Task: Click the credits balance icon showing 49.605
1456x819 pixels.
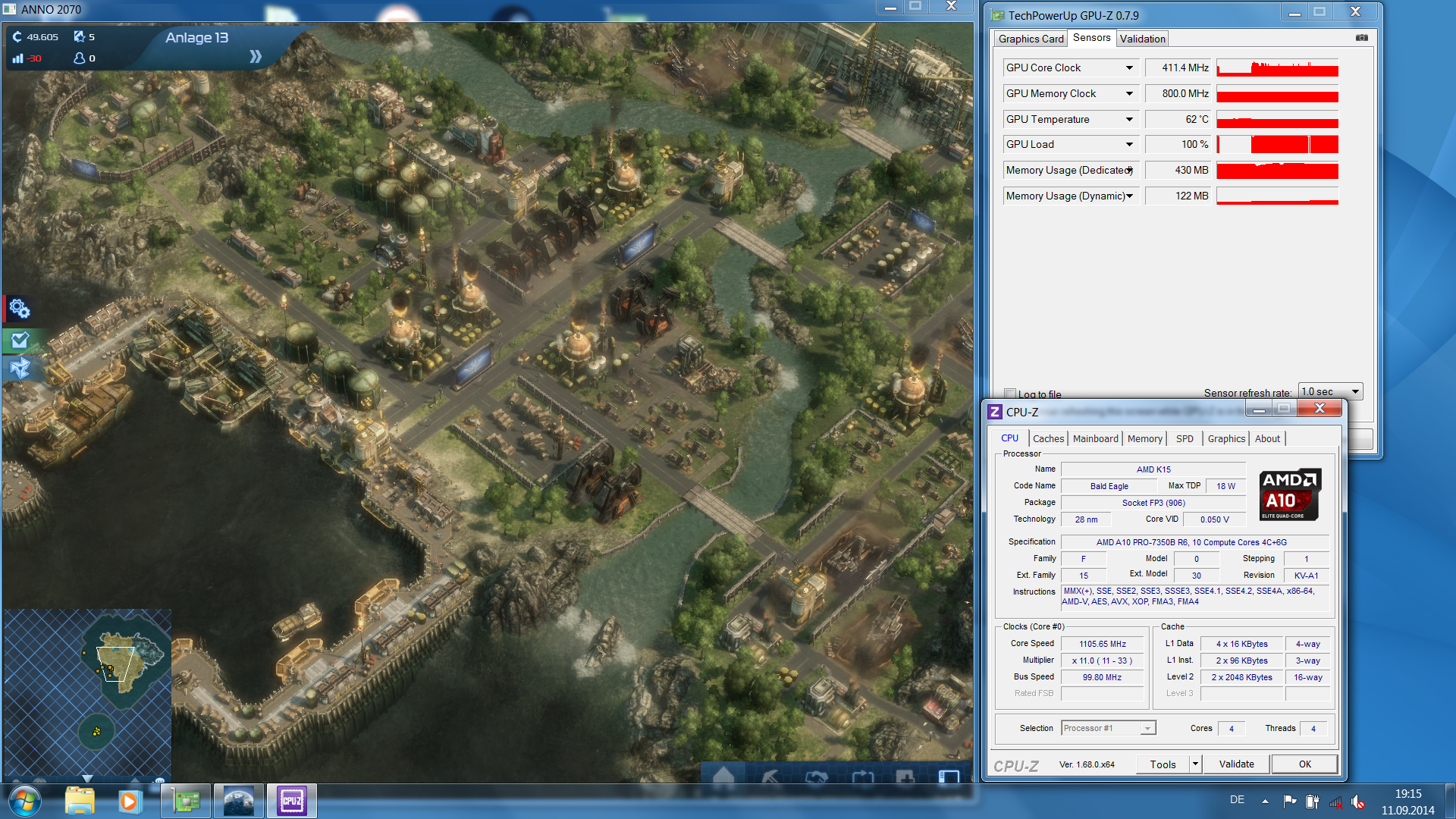Action: (x=17, y=36)
